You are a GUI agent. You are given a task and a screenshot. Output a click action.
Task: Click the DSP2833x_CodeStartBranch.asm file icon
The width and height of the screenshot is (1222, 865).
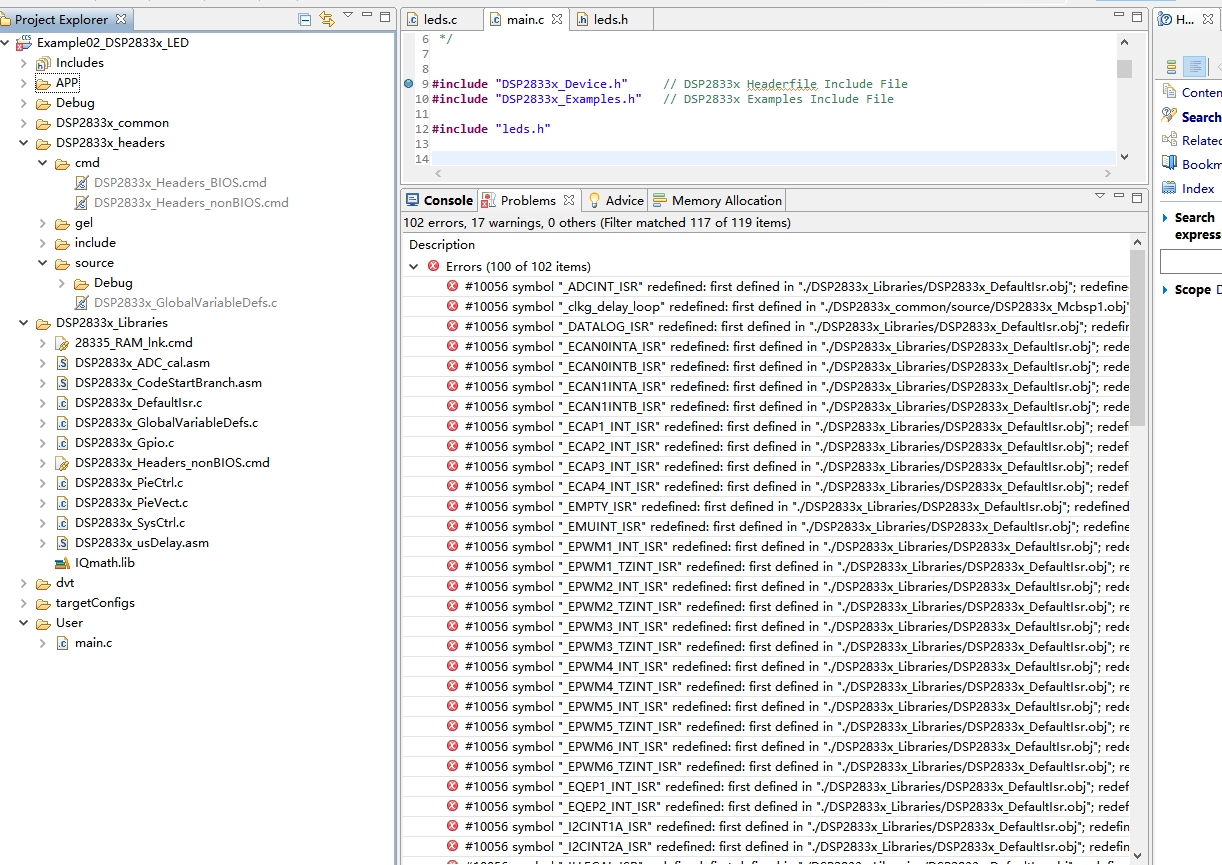pyautogui.click(x=62, y=383)
